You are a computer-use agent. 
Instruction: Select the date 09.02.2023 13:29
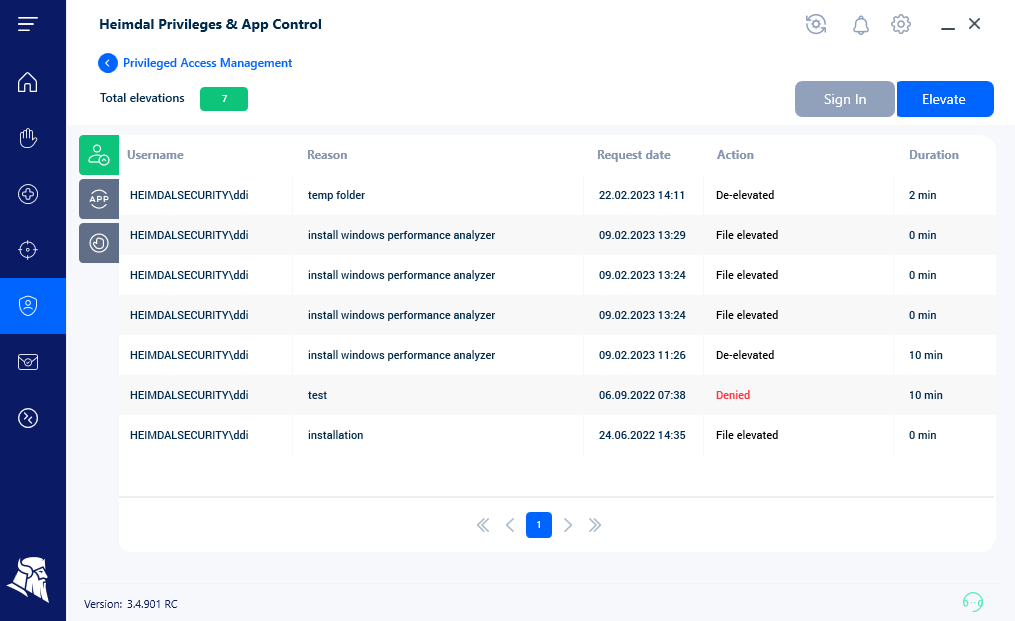click(642, 235)
